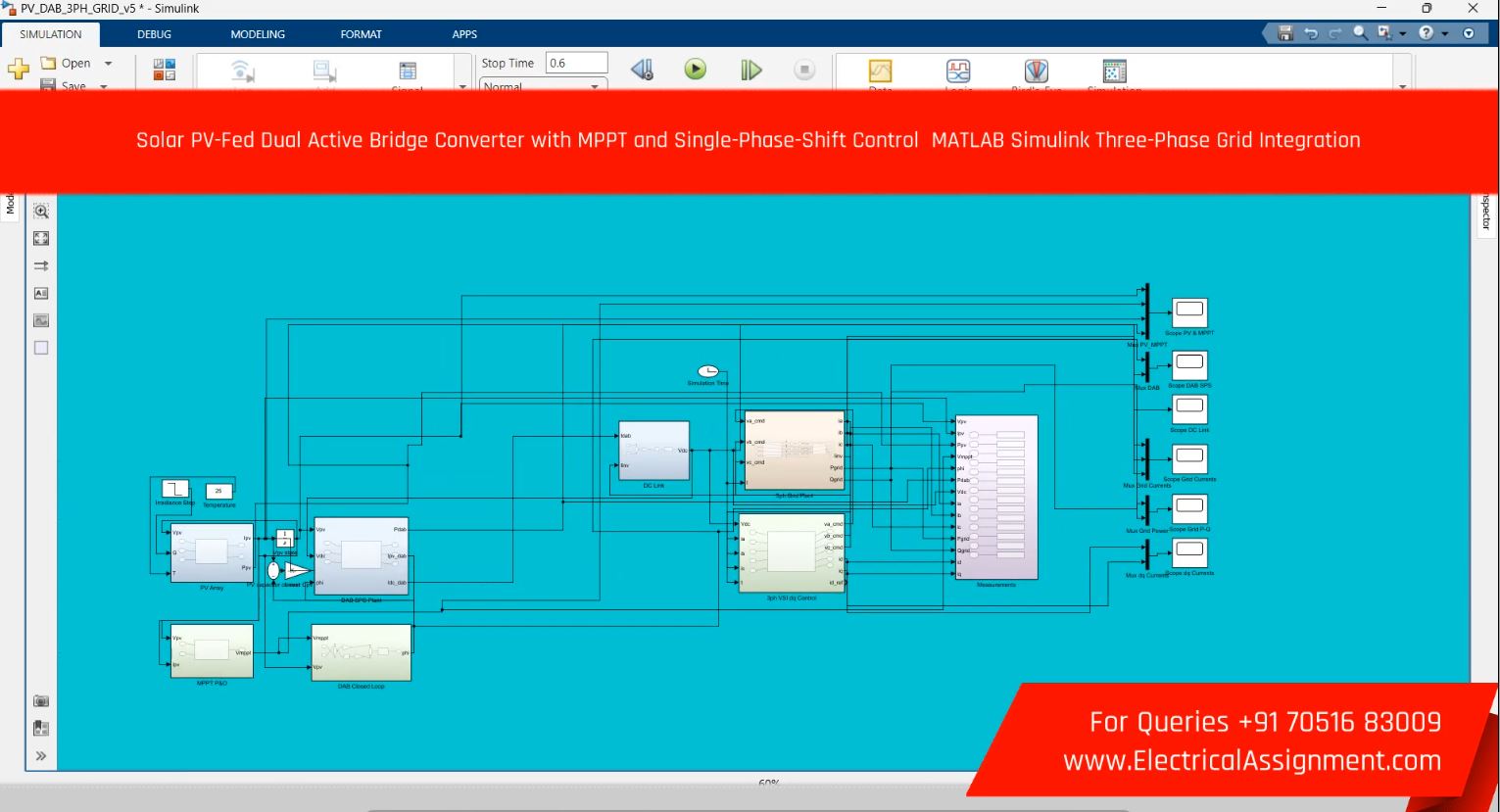Click the Add Viewer icon
Viewport: 1500px width, 812px height.
coord(324,71)
